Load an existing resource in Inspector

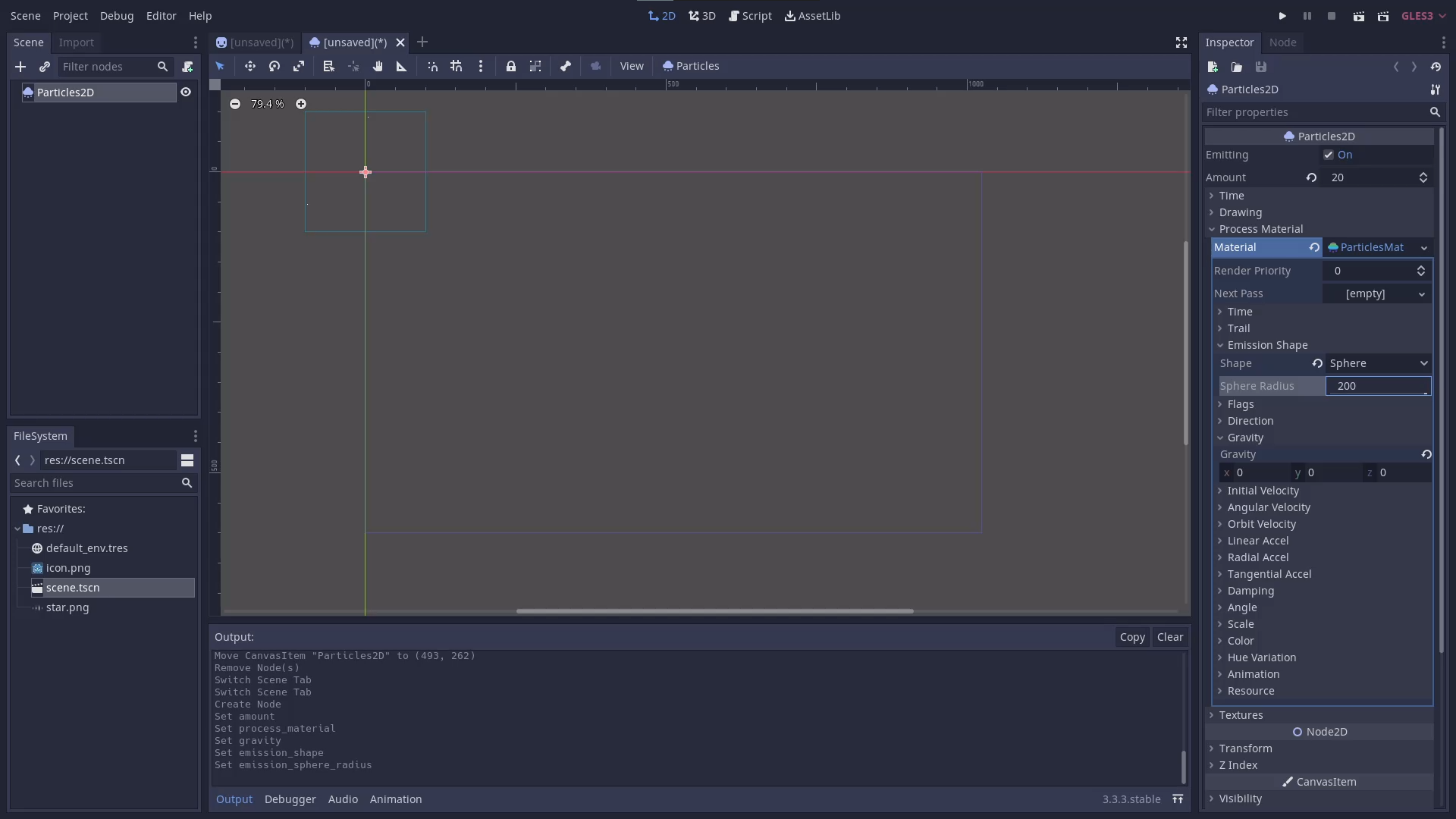tap(1237, 67)
